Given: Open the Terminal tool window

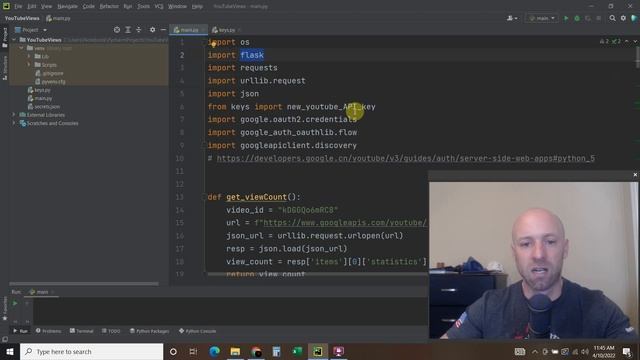Looking at the screenshot, I should point(82,331).
